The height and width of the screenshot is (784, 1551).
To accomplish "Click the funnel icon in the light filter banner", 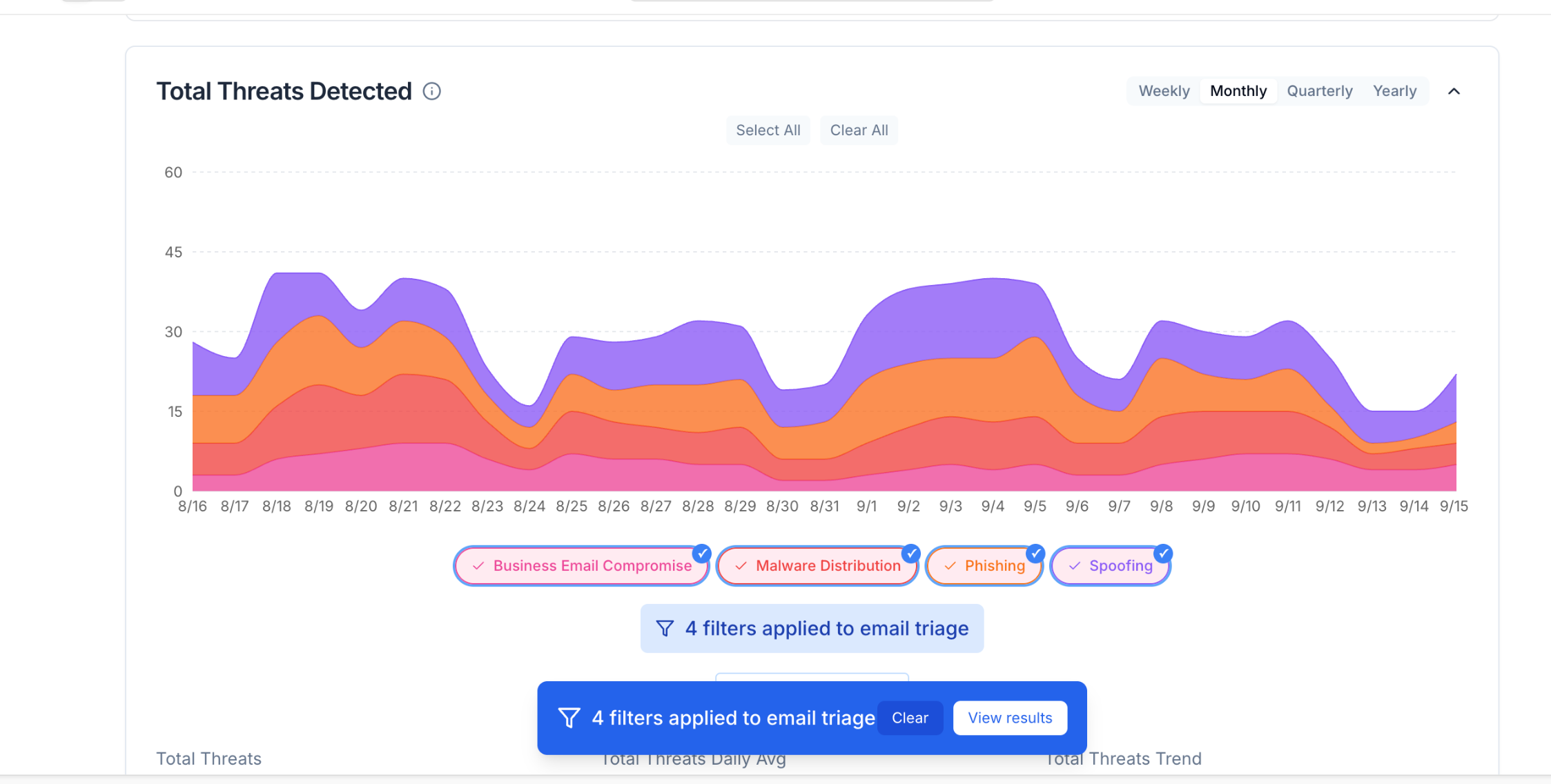I will (x=665, y=629).
